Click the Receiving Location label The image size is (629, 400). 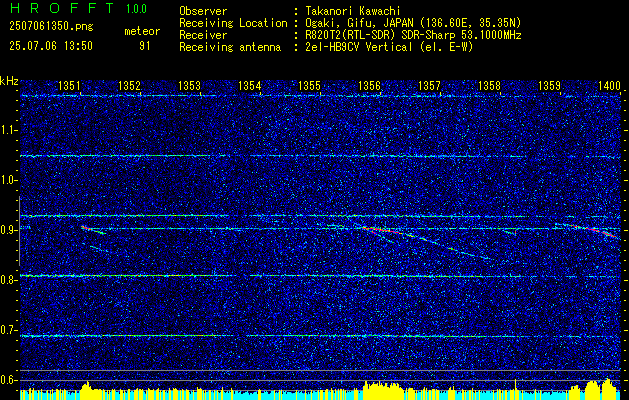pos(233,23)
